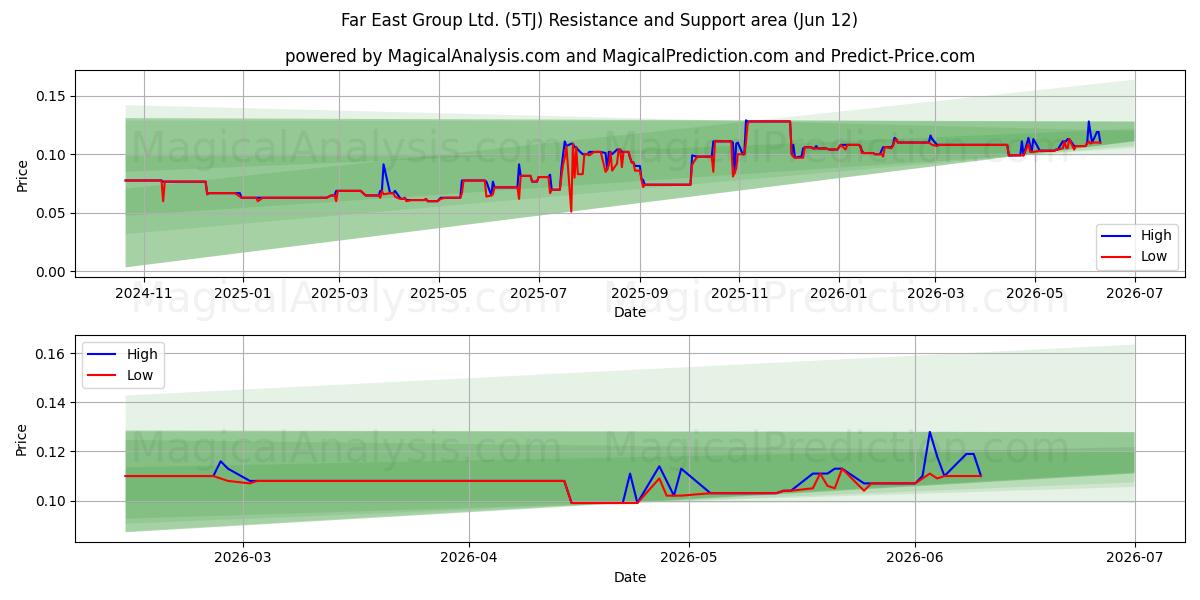Click the '2025-11' x-axis label in the top chart
Image resolution: width=1200 pixels, height=600 pixels.
click(739, 293)
